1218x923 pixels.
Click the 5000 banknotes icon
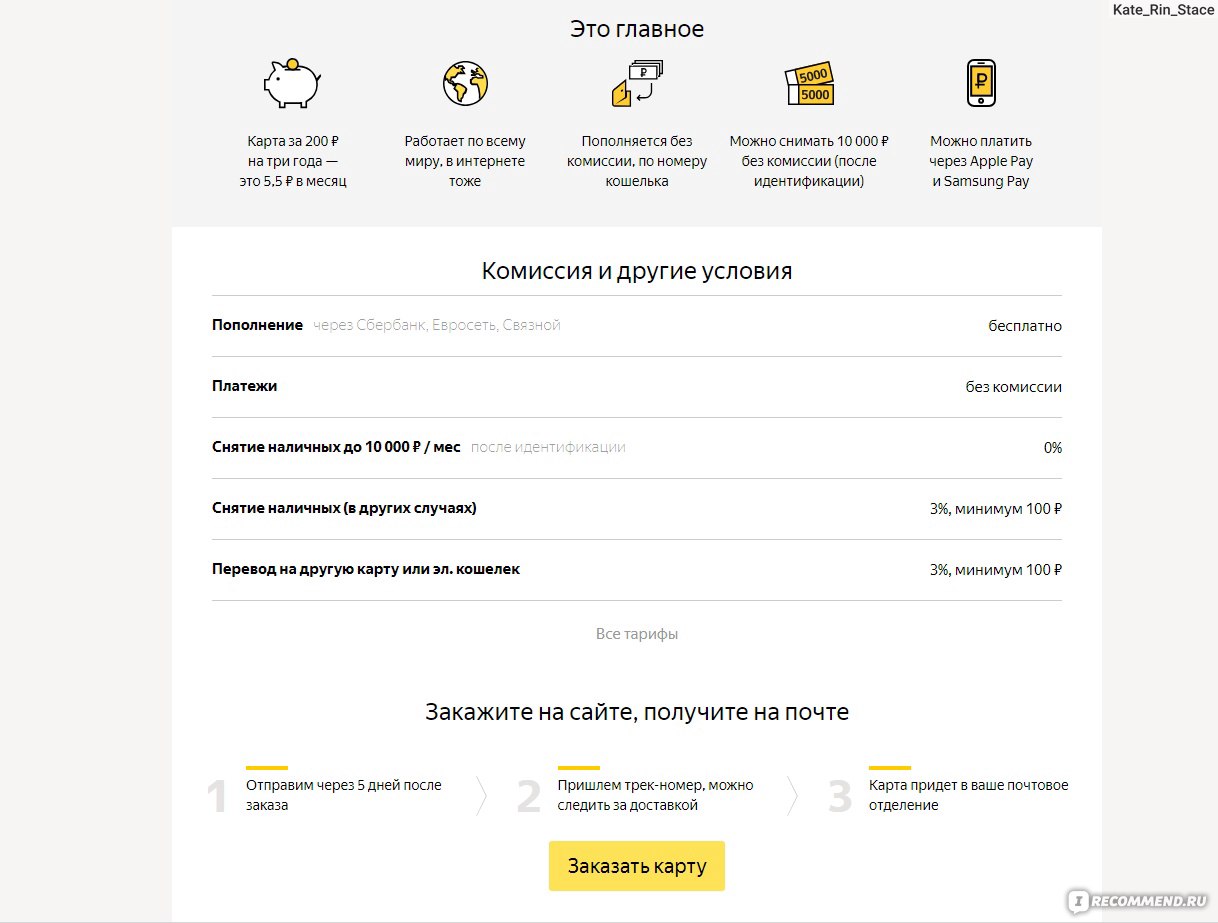pyautogui.click(x=809, y=84)
